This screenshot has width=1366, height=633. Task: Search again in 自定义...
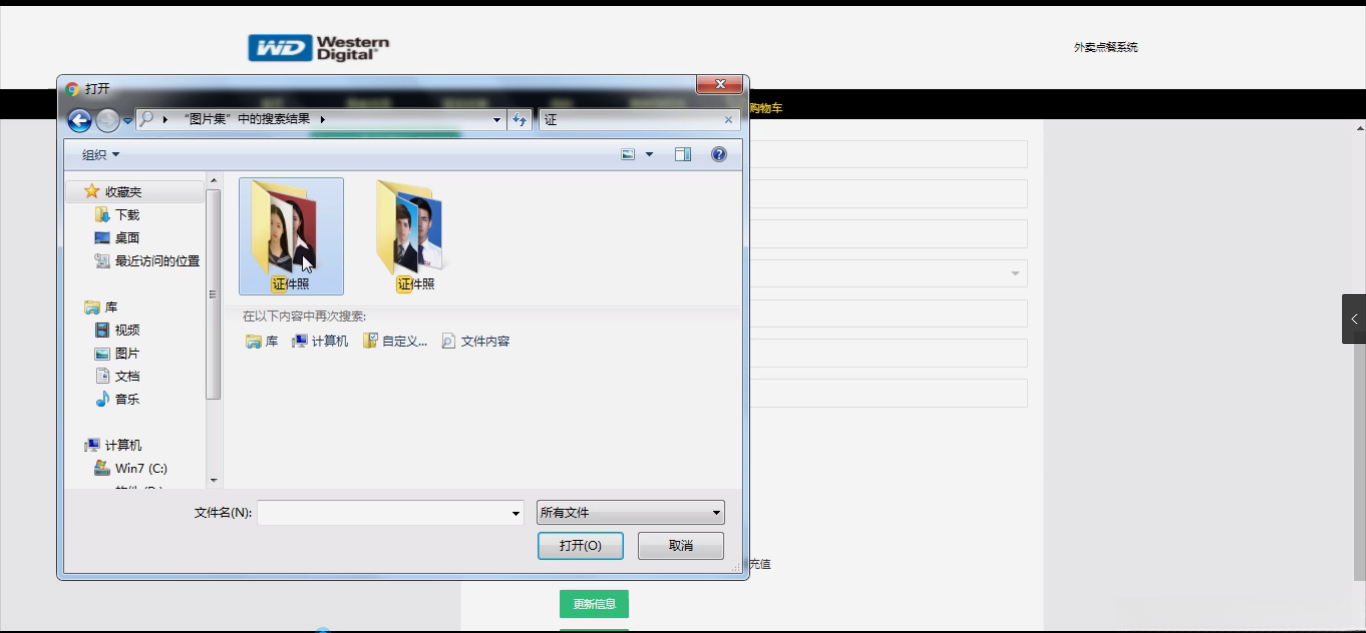coord(395,341)
